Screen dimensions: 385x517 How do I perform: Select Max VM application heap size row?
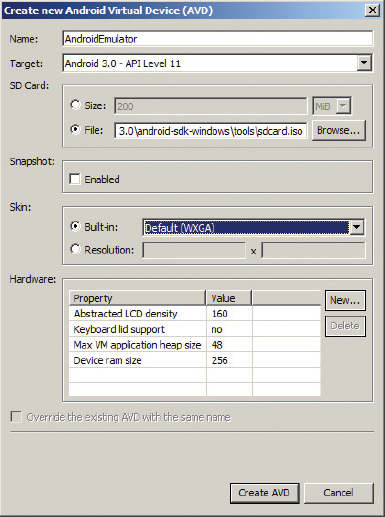pyautogui.click(x=195, y=345)
